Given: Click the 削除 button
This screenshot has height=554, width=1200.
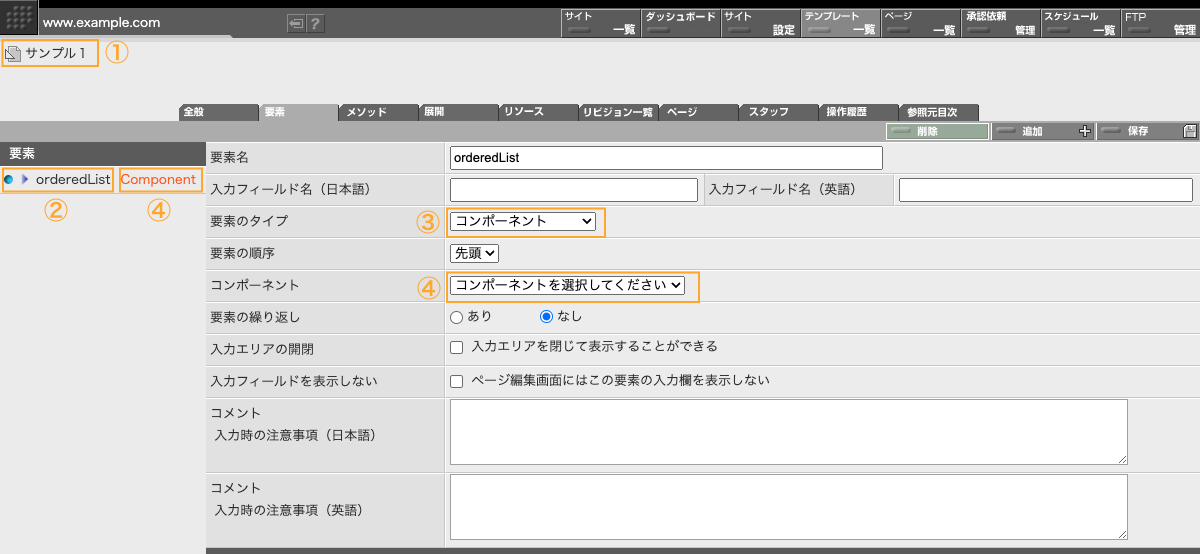Looking at the screenshot, I should [x=938, y=131].
